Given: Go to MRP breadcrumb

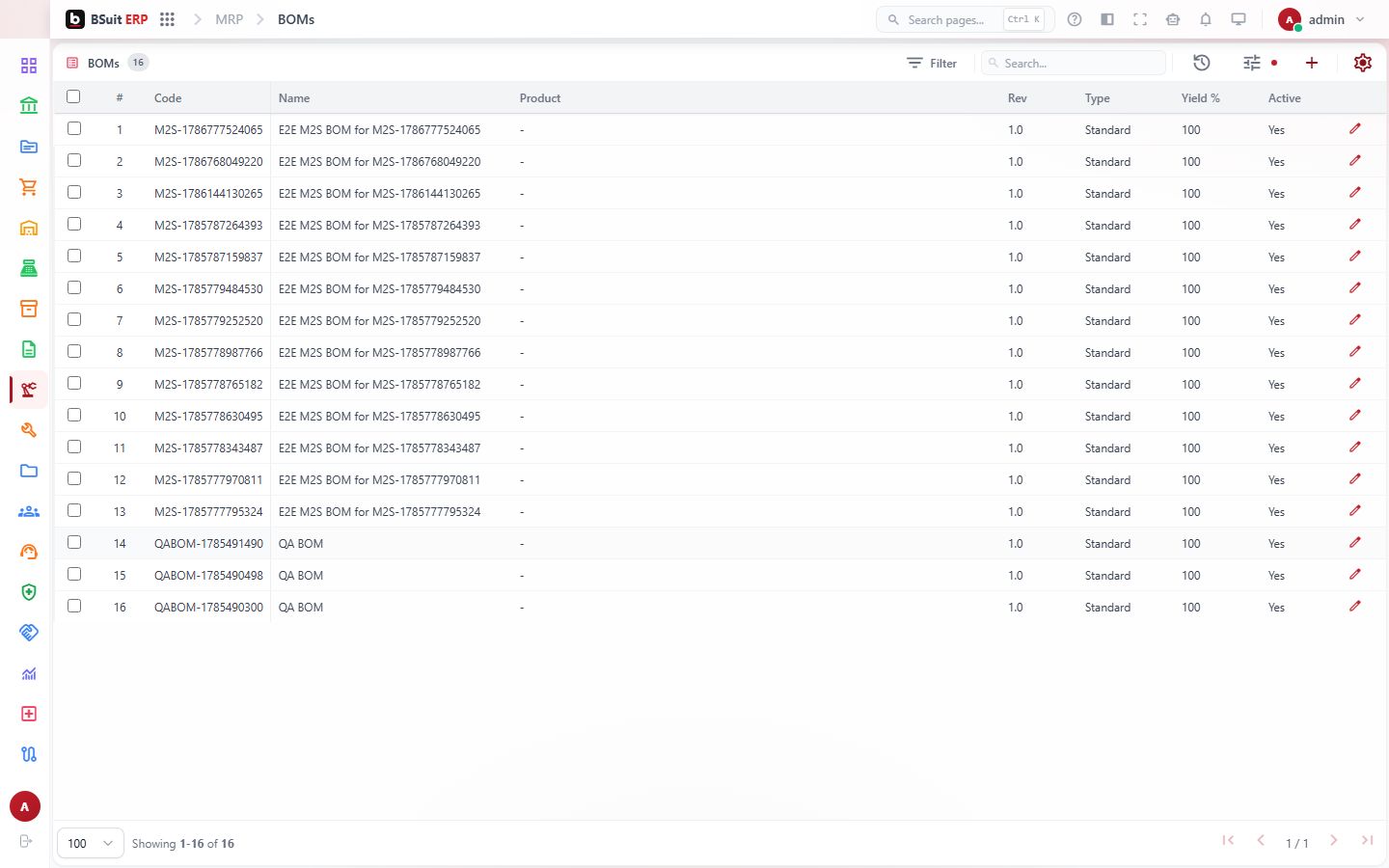Looking at the screenshot, I should [x=230, y=19].
